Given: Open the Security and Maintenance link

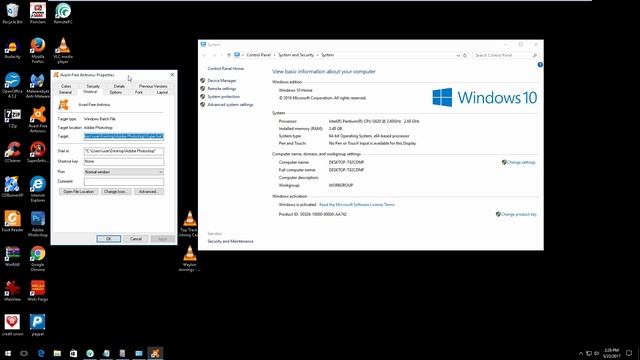Looking at the screenshot, I should point(230,241).
